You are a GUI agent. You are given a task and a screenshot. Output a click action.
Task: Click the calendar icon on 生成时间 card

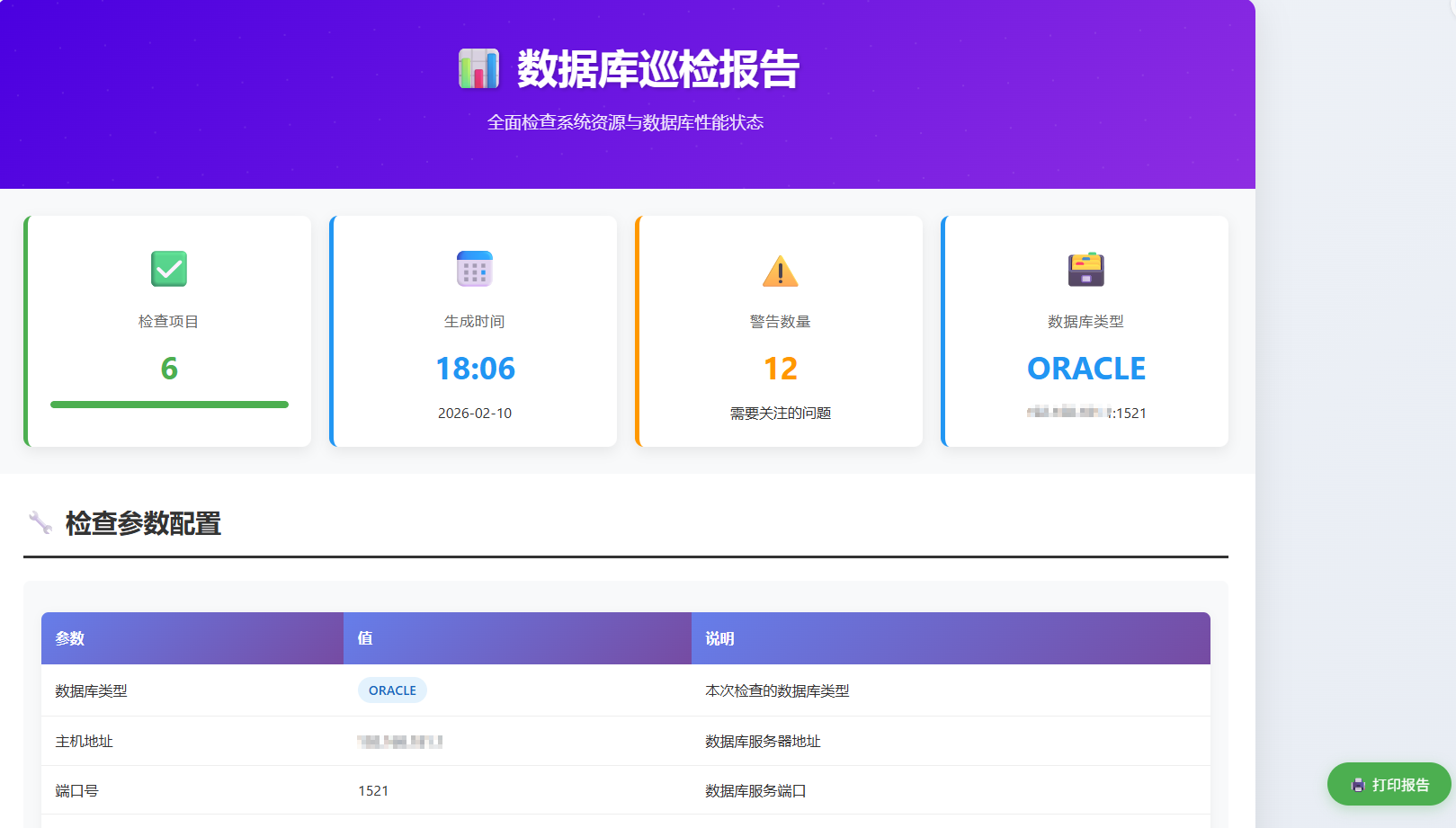[475, 269]
